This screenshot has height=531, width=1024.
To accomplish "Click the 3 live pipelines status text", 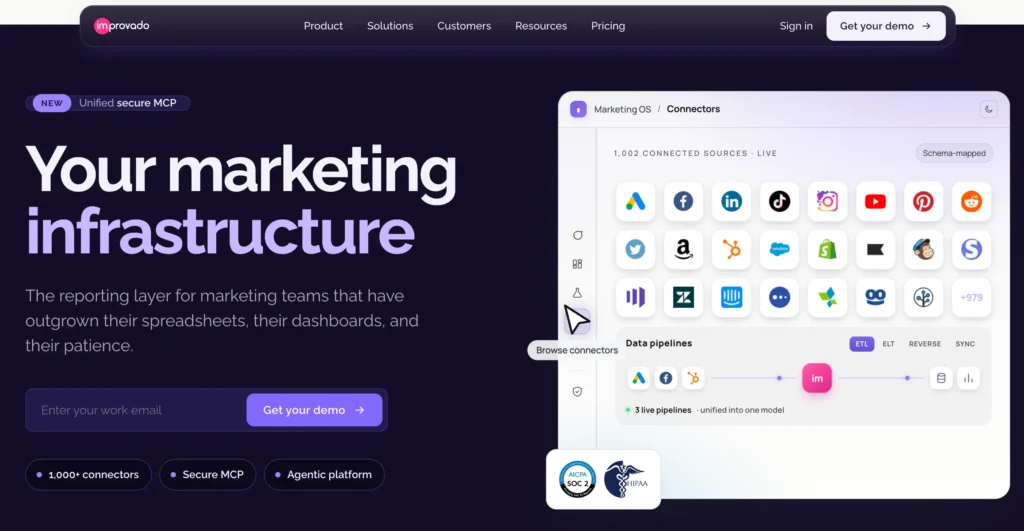I will click(663, 410).
